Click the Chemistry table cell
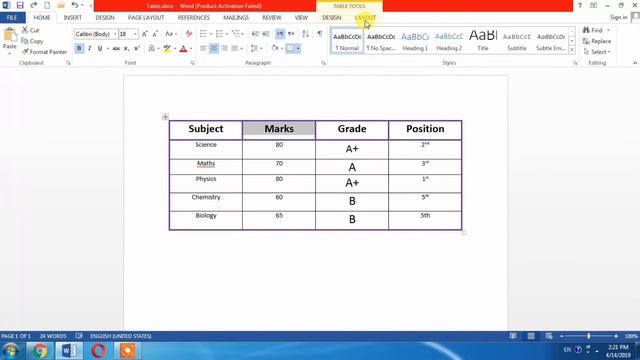 tap(206, 202)
